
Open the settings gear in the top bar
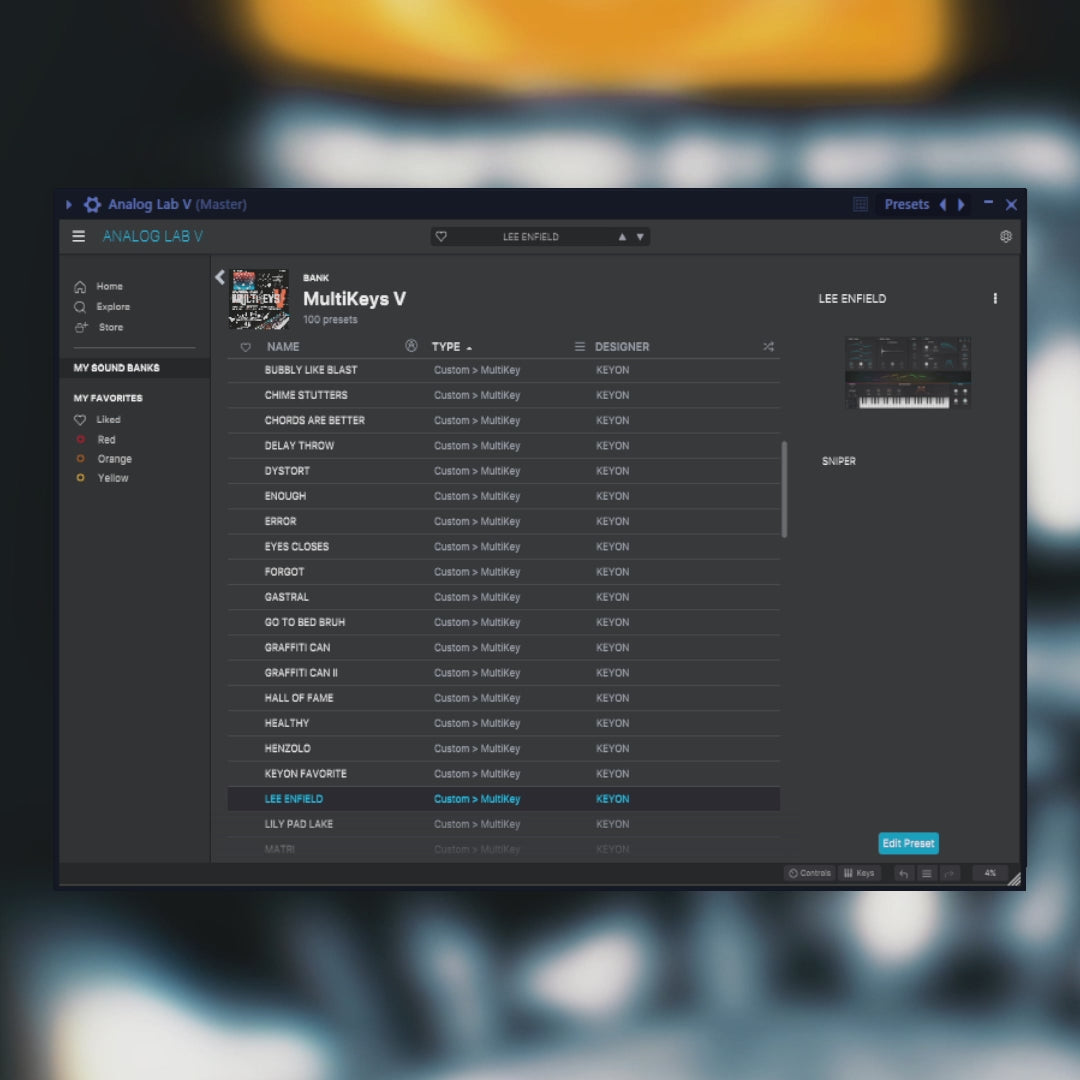pyautogui.click(x=1005, y=237)
